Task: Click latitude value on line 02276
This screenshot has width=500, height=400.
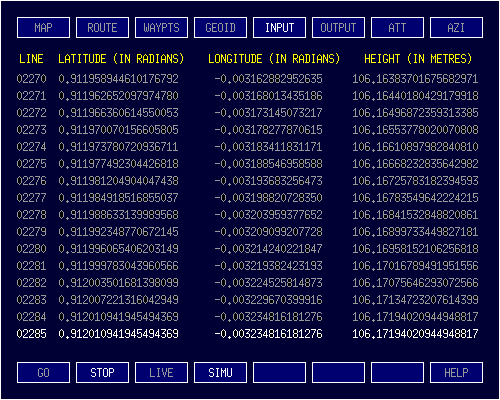Action: pos(118,181)
